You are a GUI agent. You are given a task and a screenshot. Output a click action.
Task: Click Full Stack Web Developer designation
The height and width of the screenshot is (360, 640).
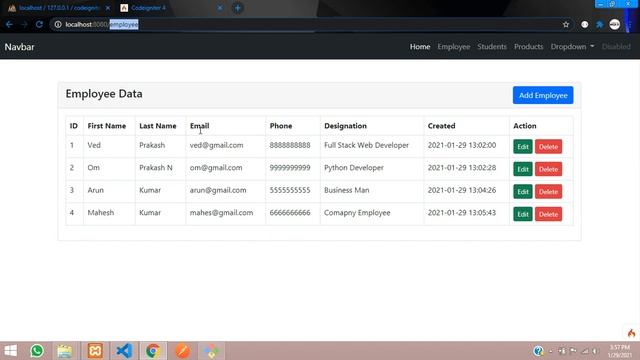[367, 145]
